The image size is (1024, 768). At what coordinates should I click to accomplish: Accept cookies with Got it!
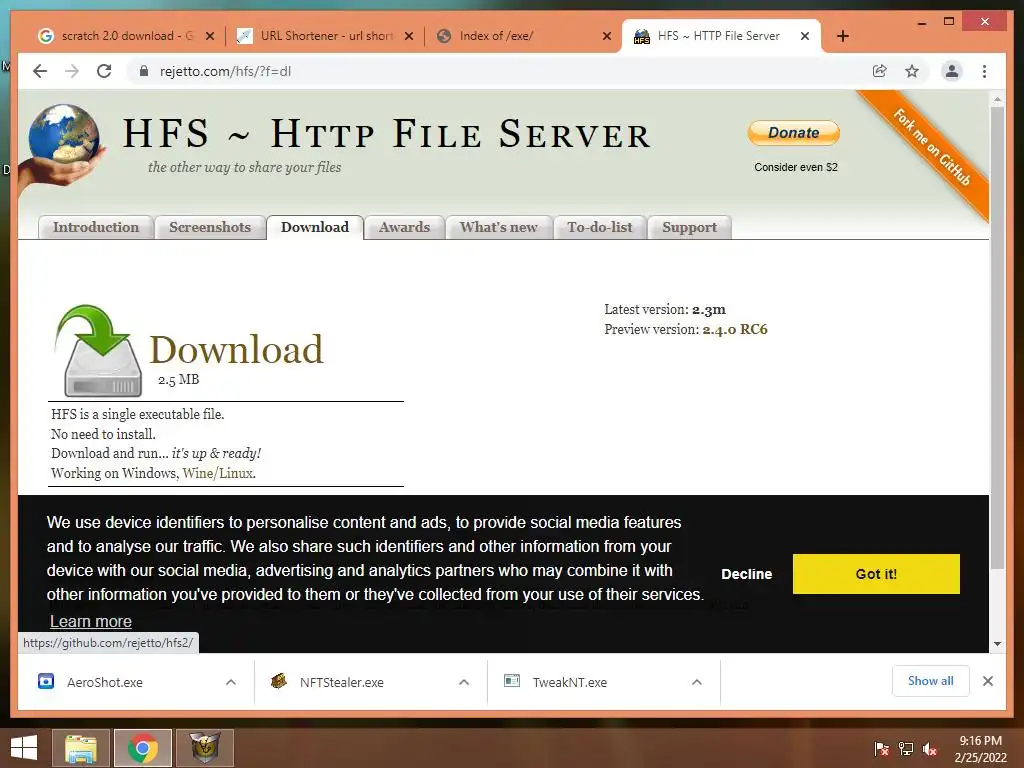(x=876, y=574)
